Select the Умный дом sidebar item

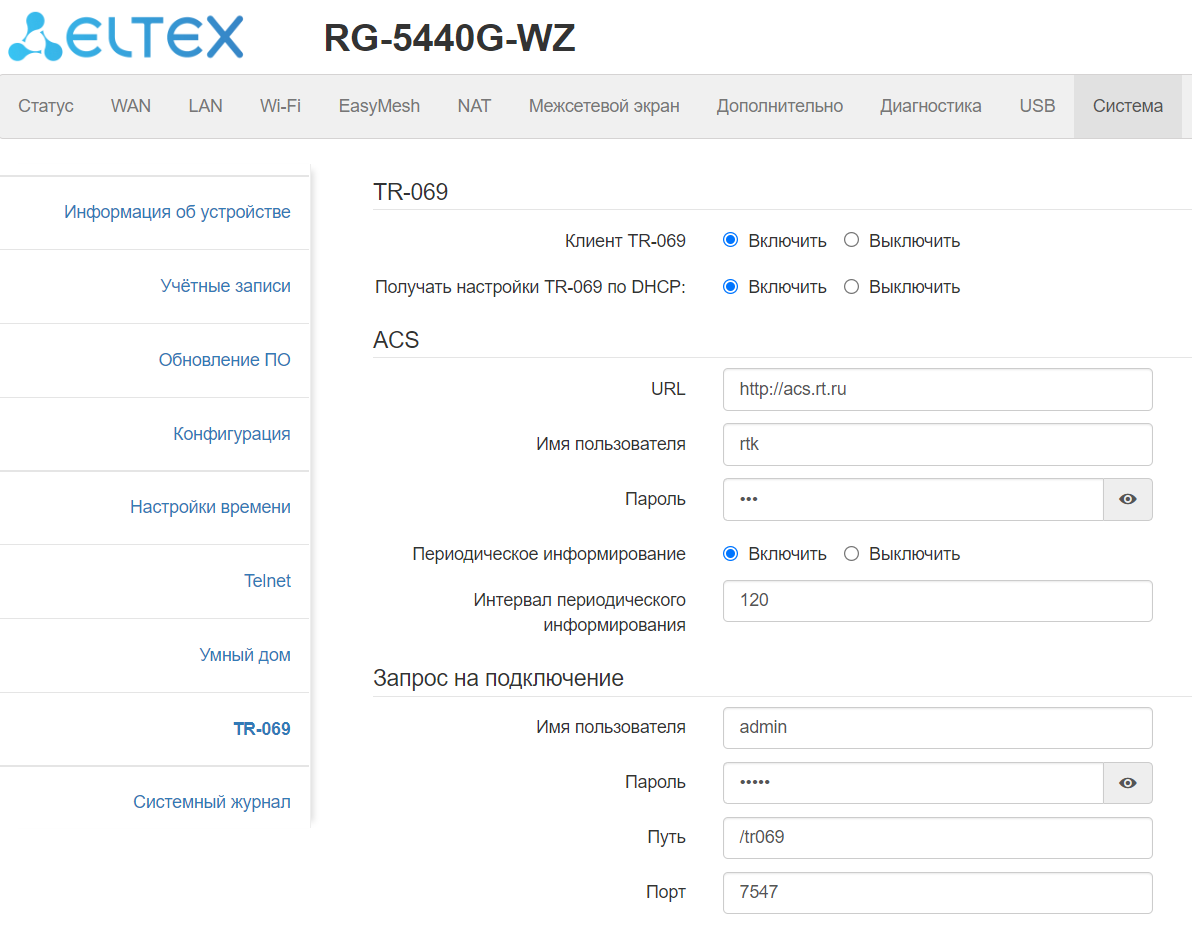pos(245,655)
